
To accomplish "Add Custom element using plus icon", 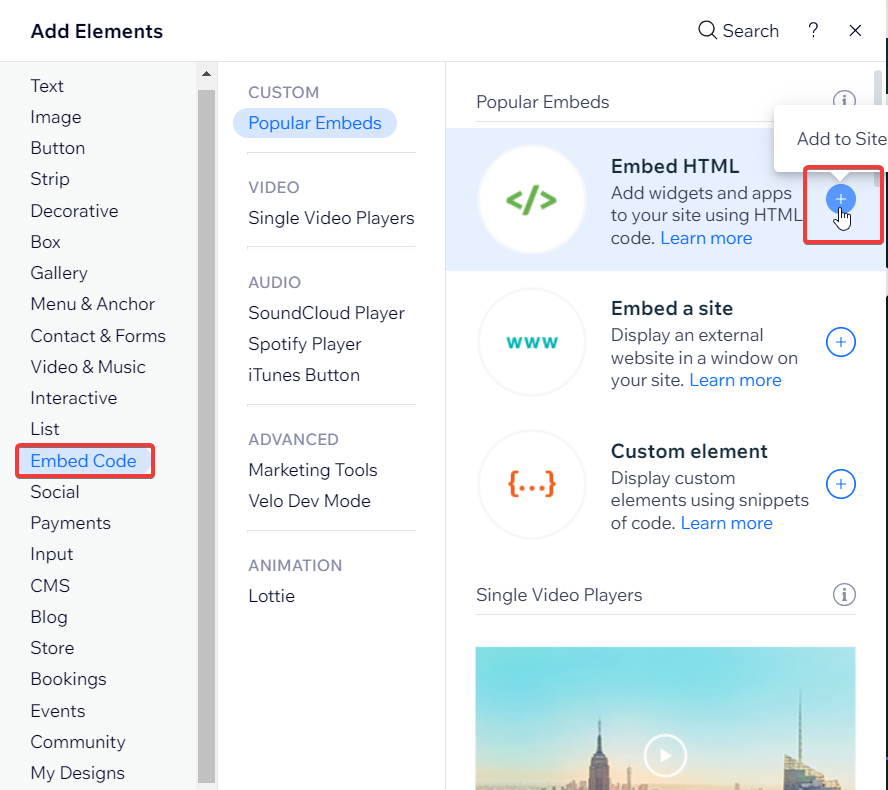I will (x=841, y=485).
